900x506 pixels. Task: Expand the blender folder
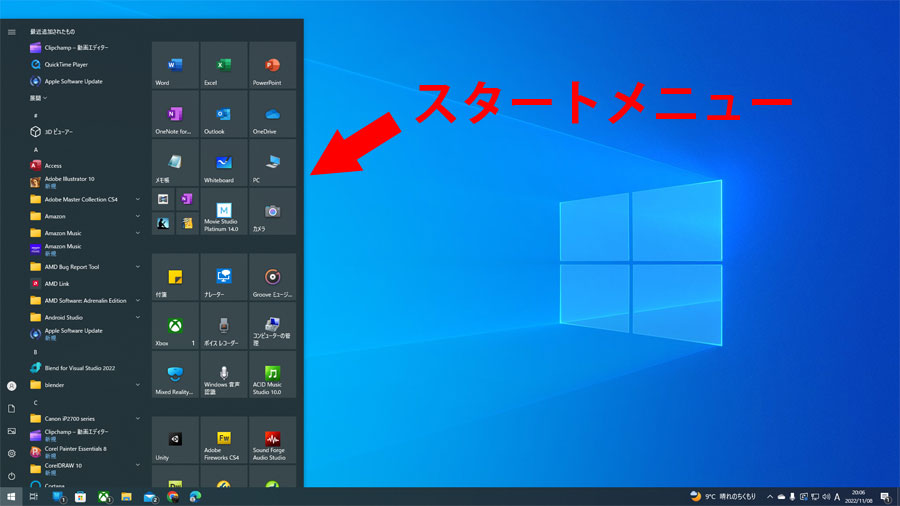[85, 385]
